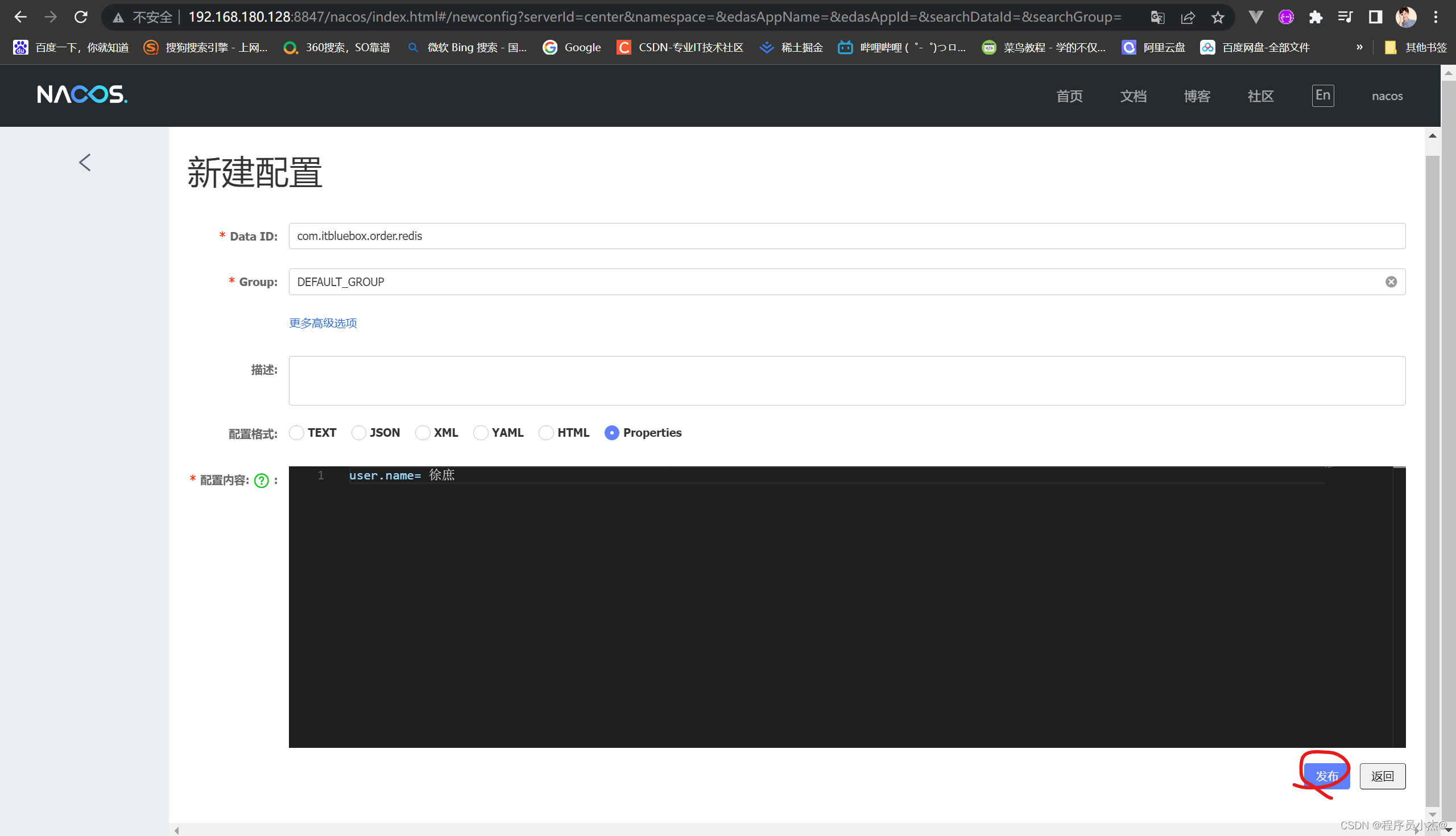Click the Group input field
1456x836 pixels.
pos(847,282)
